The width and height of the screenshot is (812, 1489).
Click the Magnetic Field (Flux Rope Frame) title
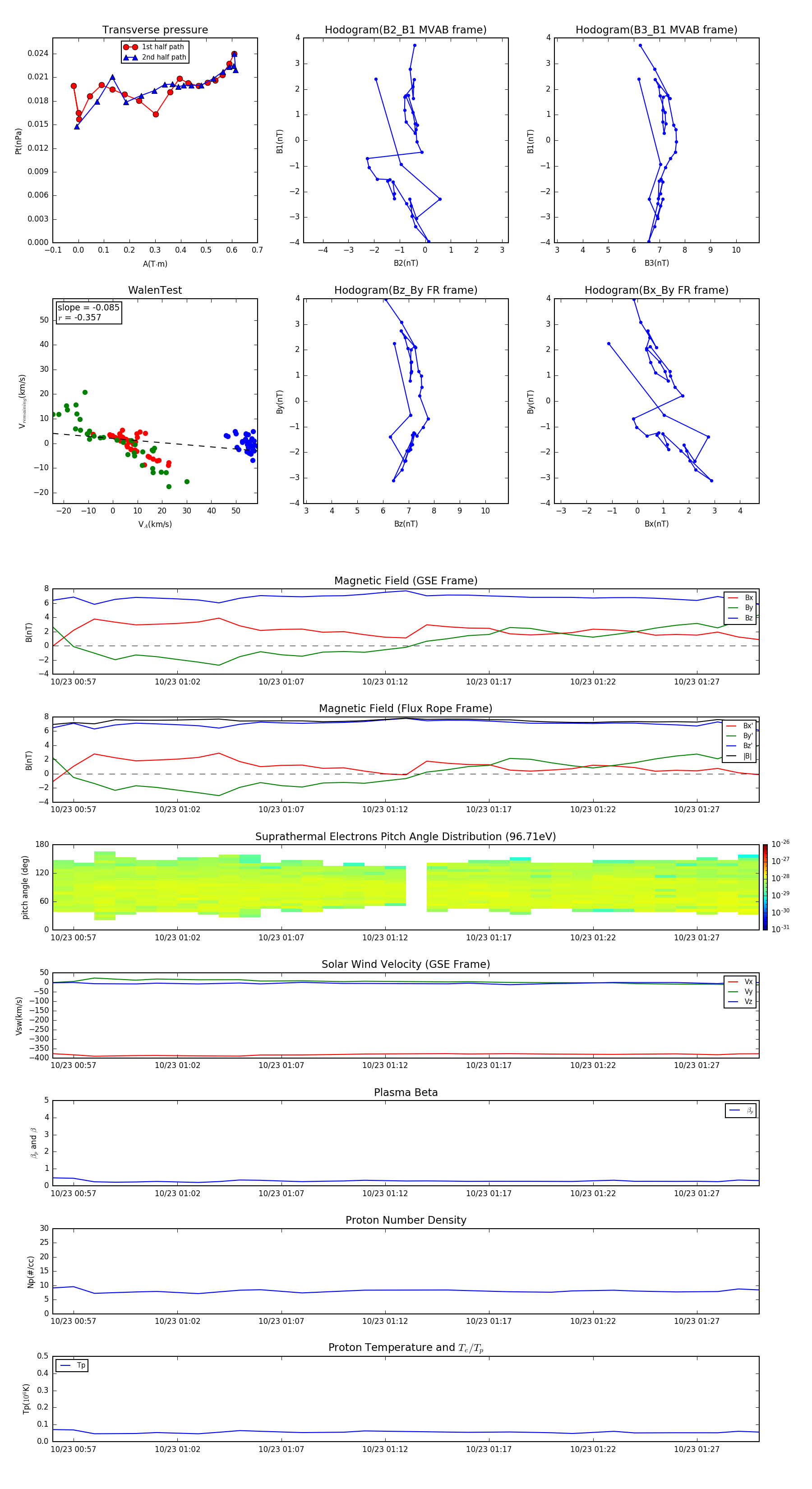pyautogui.click(x=406, y=709)
